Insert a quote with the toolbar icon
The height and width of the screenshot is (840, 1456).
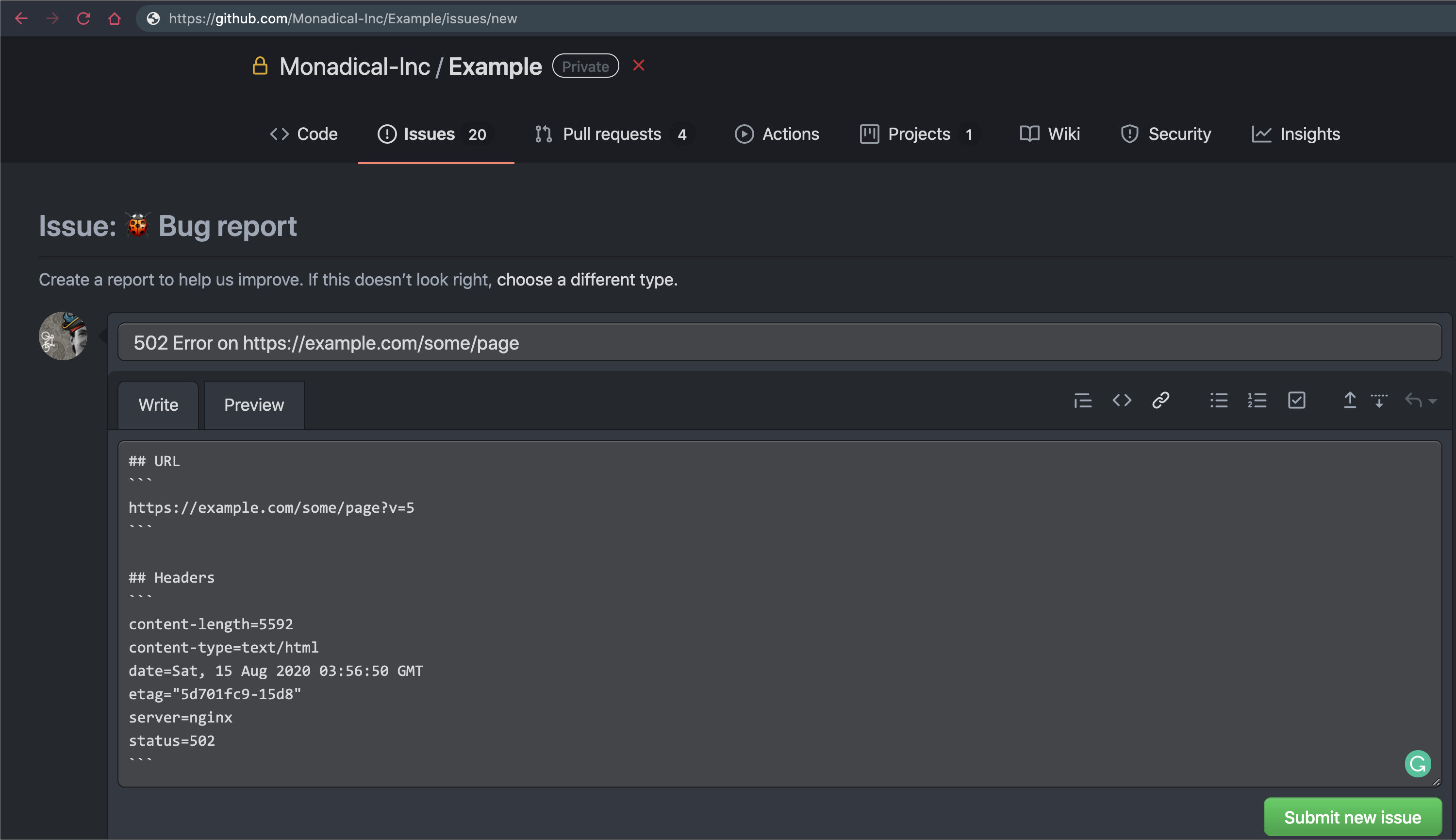tap(1082, 401)
